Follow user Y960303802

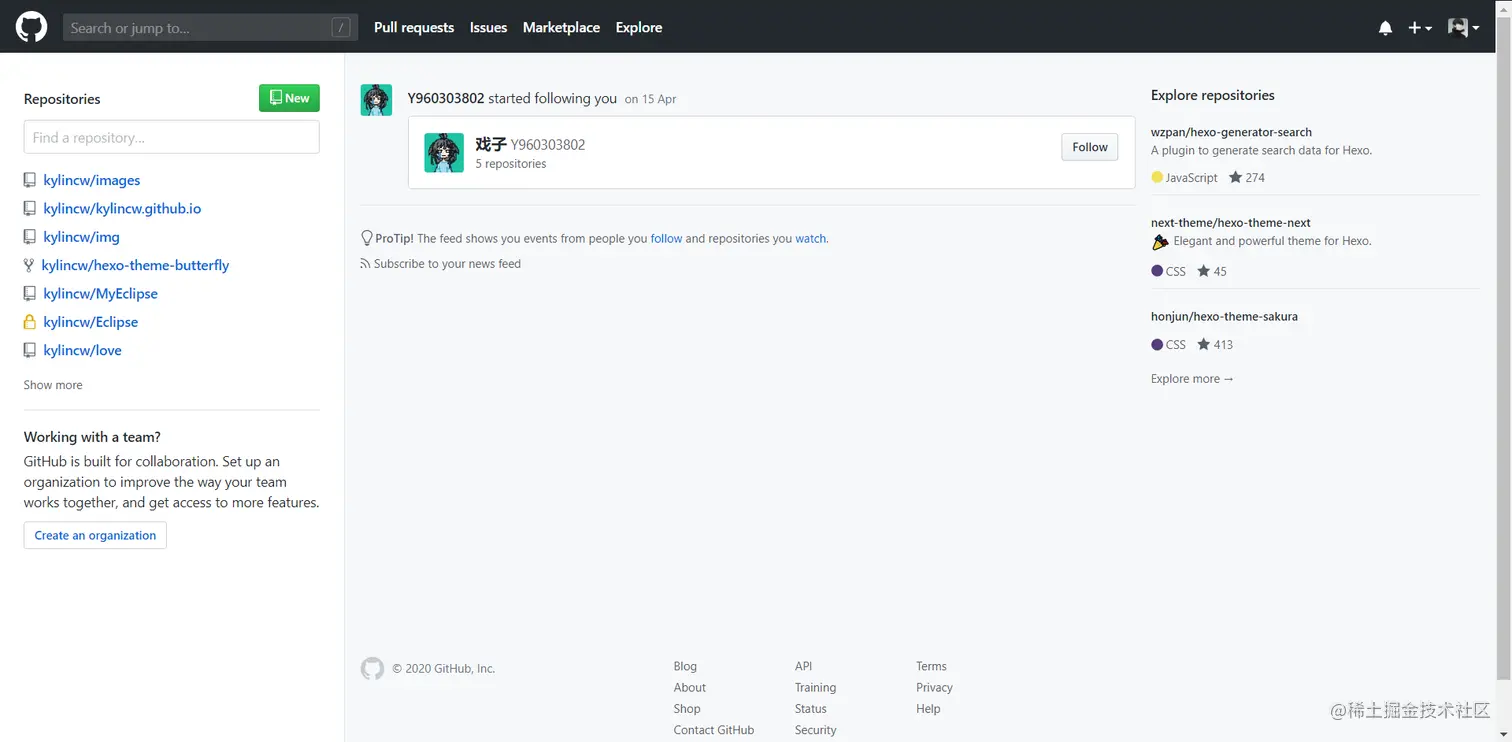[x=1090, y=147]
